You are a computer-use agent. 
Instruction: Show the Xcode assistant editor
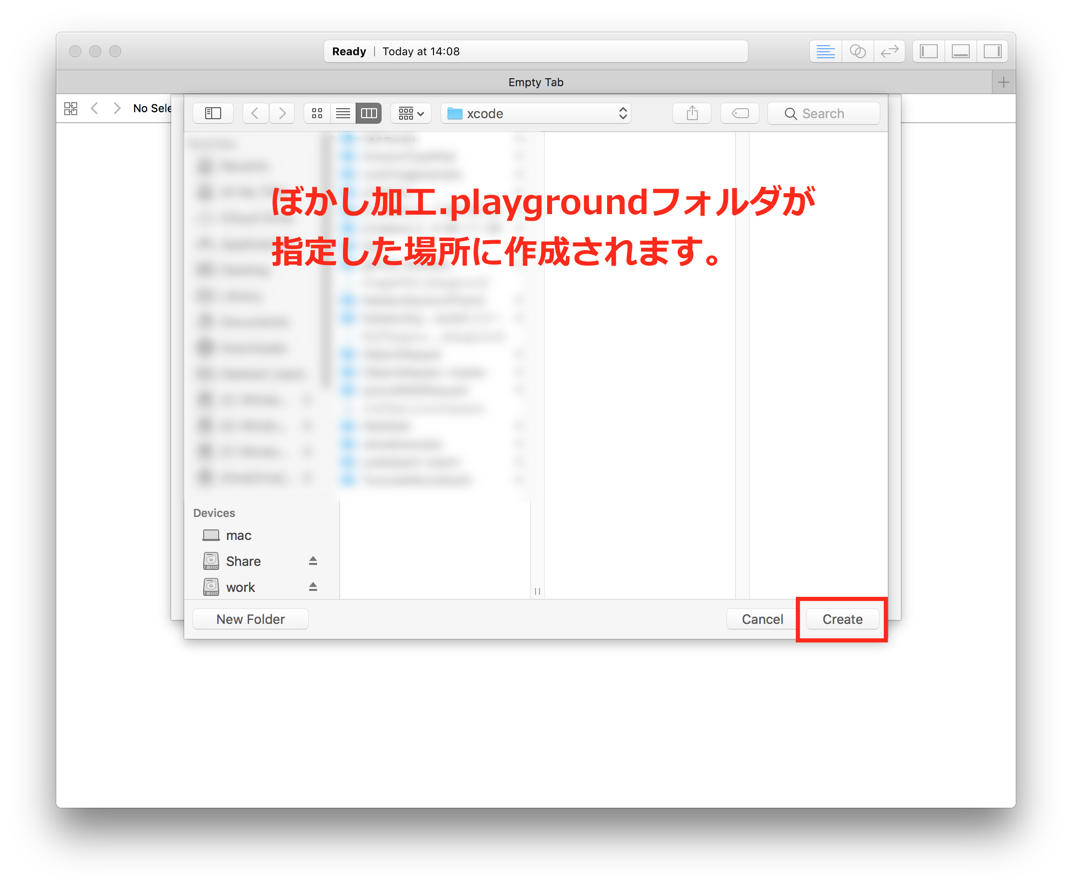(857, 51)
